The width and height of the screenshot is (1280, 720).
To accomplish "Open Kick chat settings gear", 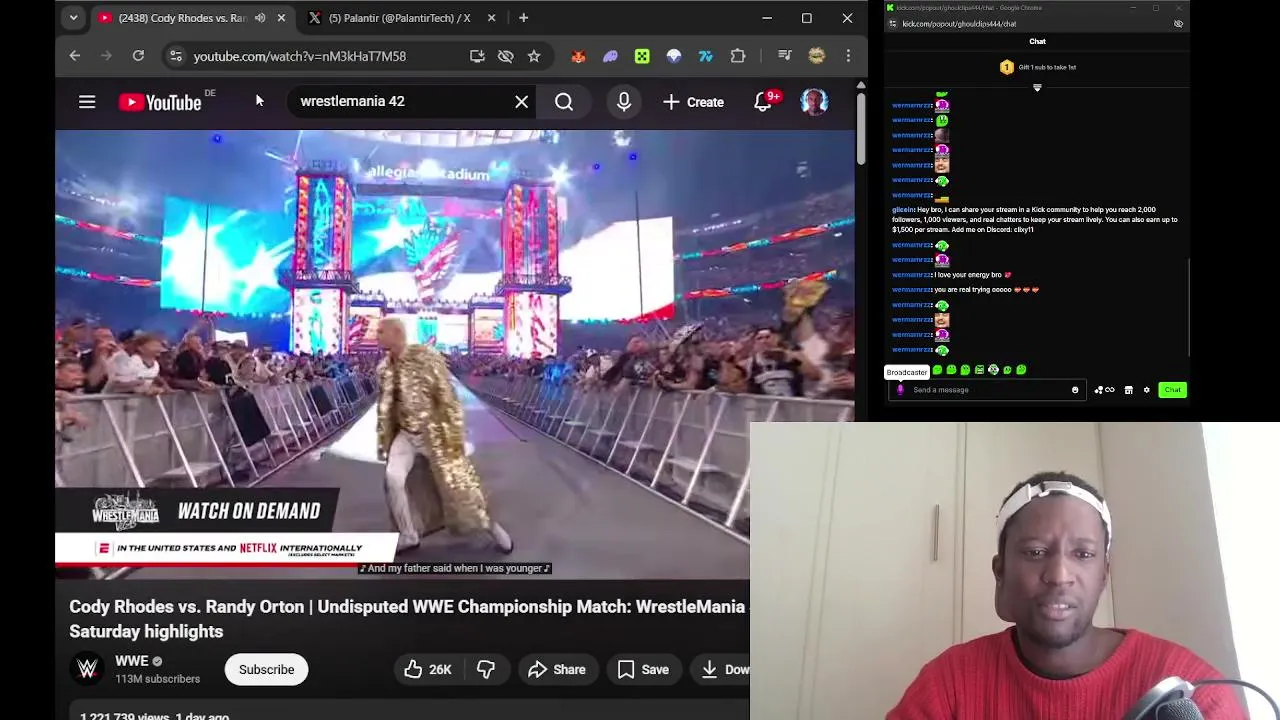I will pyautogui.click(x=1147, y=390).
